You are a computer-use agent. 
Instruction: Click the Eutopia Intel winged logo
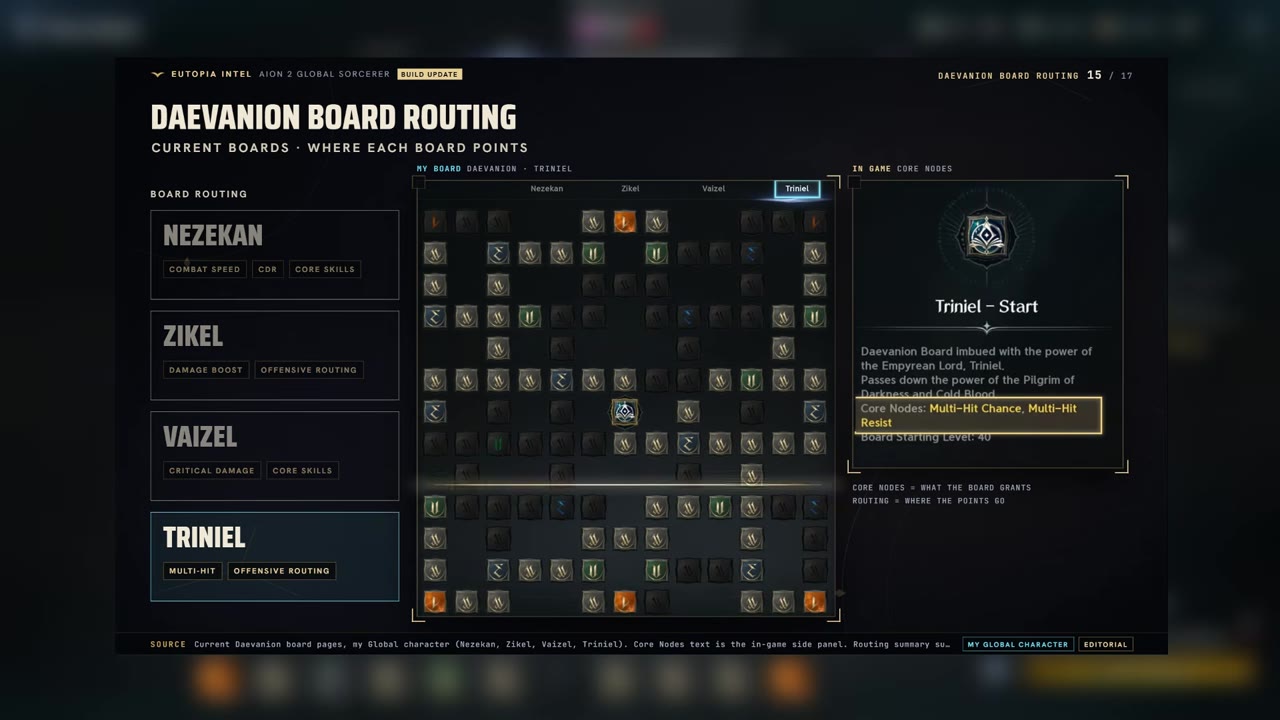(157, 74)
